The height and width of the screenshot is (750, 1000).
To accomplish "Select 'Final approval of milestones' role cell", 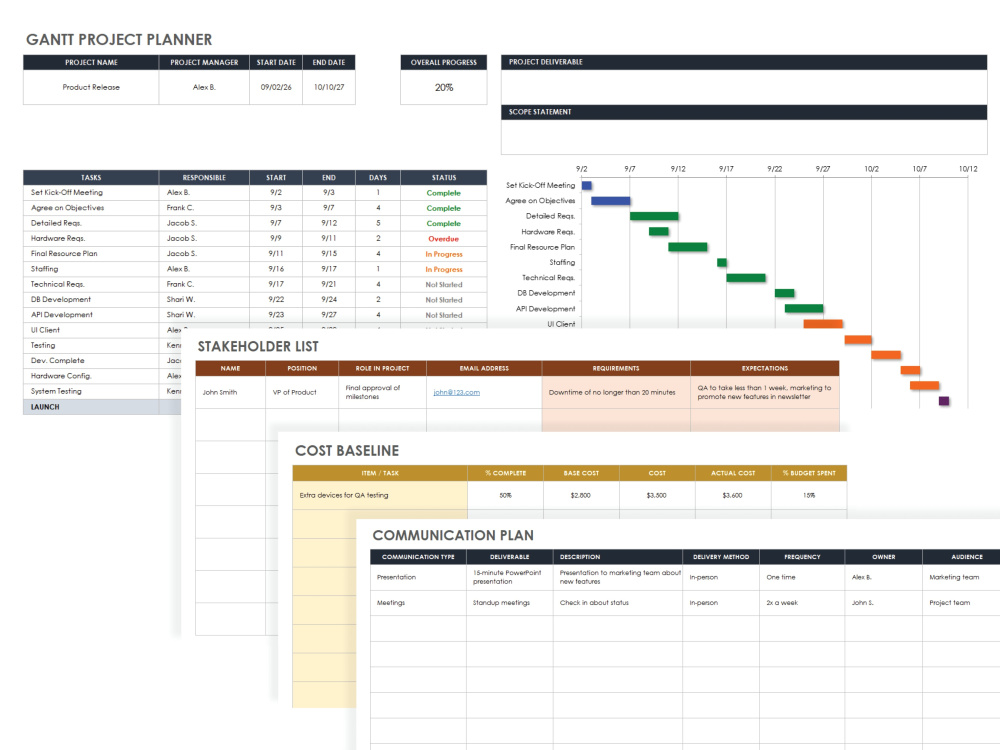I will tap(383, 392).
